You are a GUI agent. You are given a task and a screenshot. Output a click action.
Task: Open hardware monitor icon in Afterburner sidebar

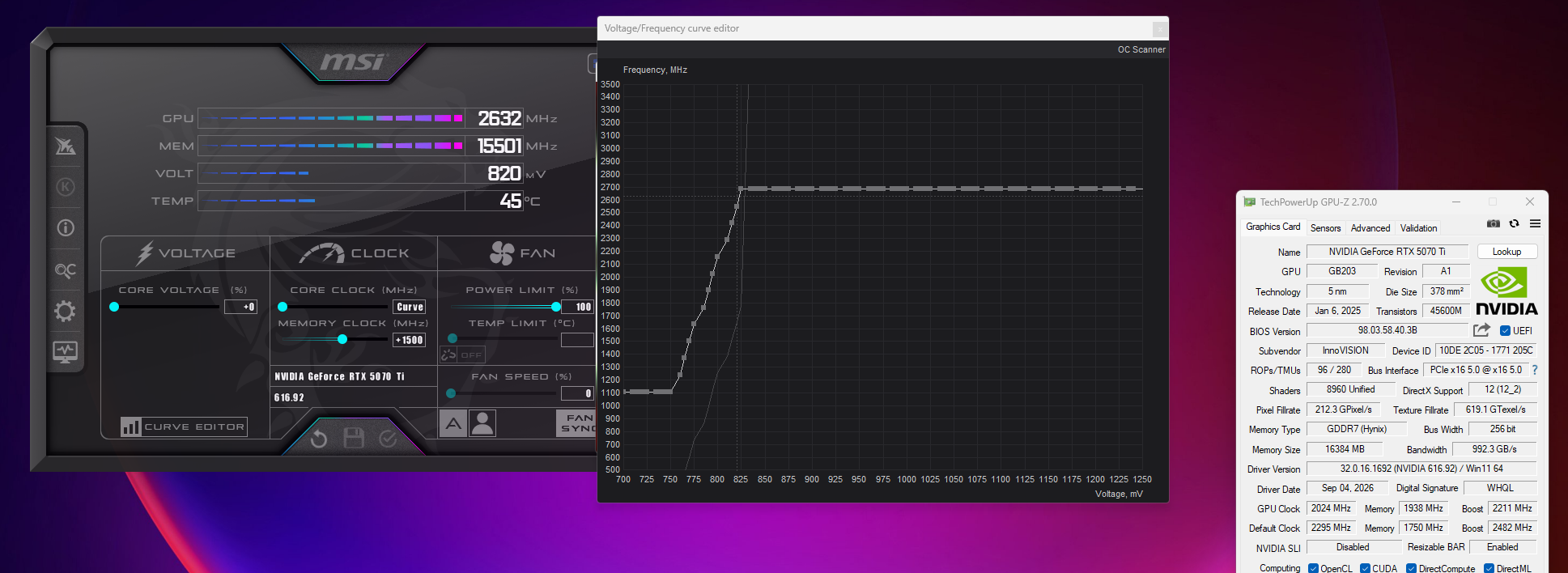(x=66, y=352)
